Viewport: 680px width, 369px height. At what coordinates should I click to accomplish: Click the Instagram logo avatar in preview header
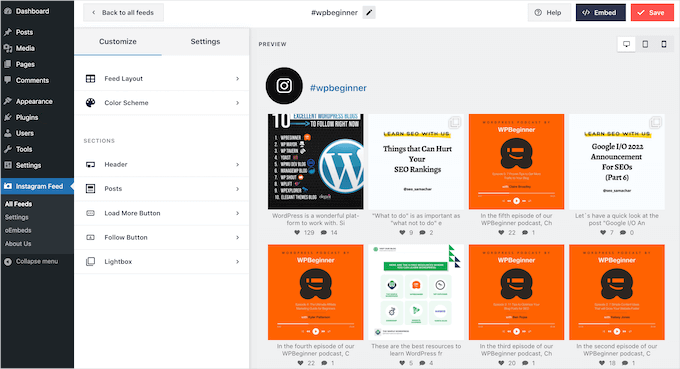284,86
